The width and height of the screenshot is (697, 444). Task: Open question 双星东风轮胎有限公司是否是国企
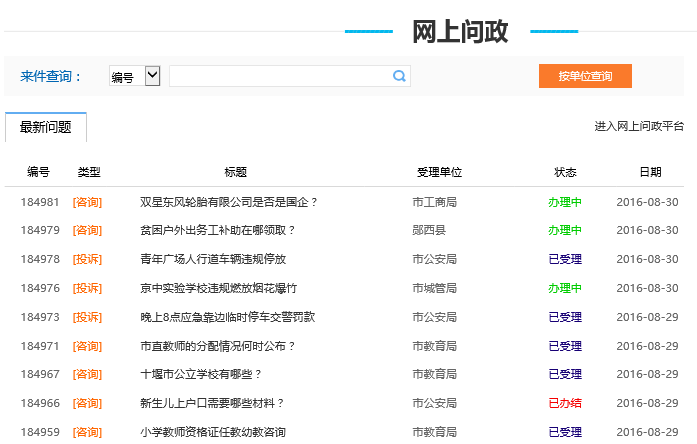coord(229,202)
